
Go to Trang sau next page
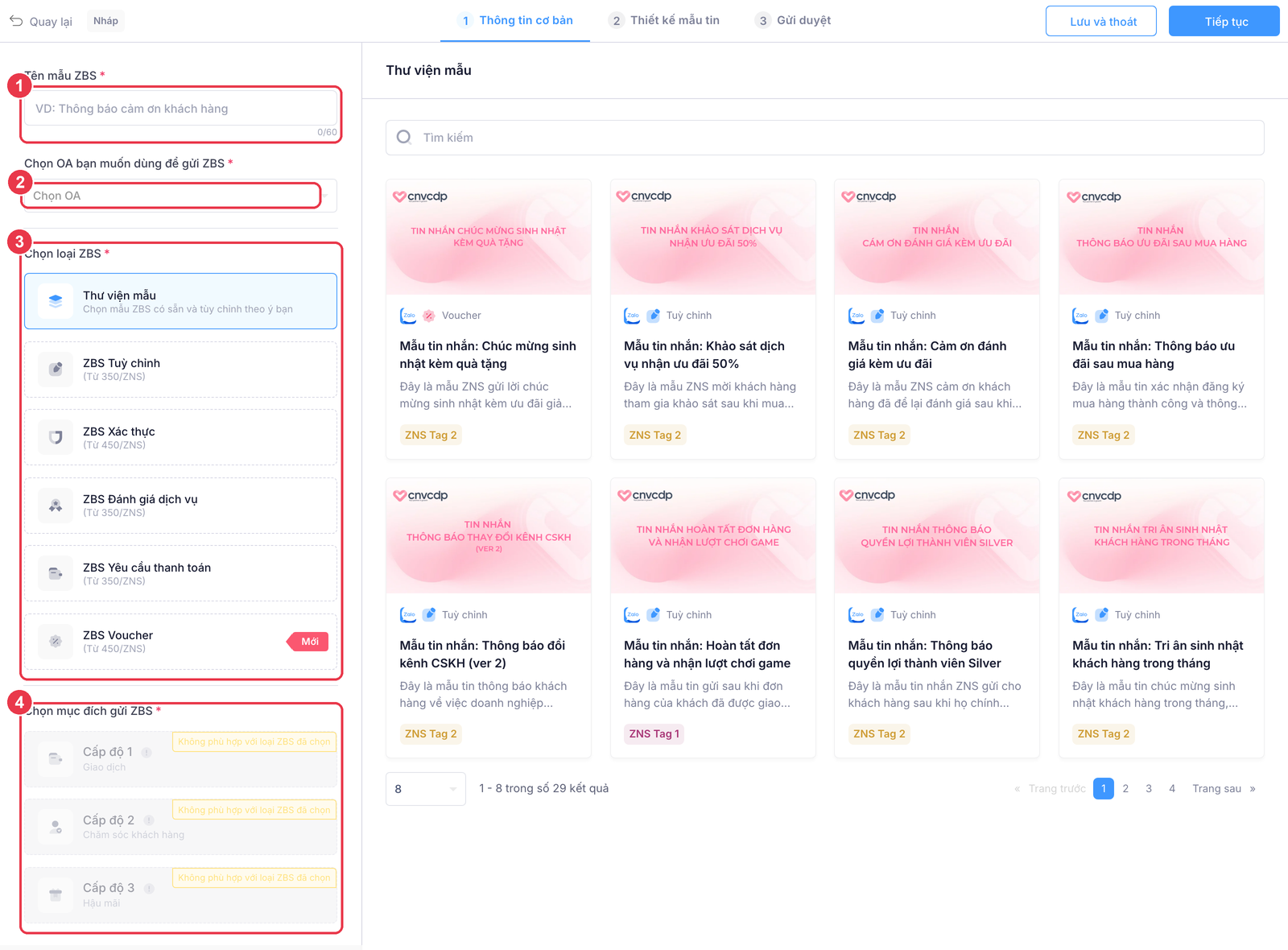[1224, 789]
